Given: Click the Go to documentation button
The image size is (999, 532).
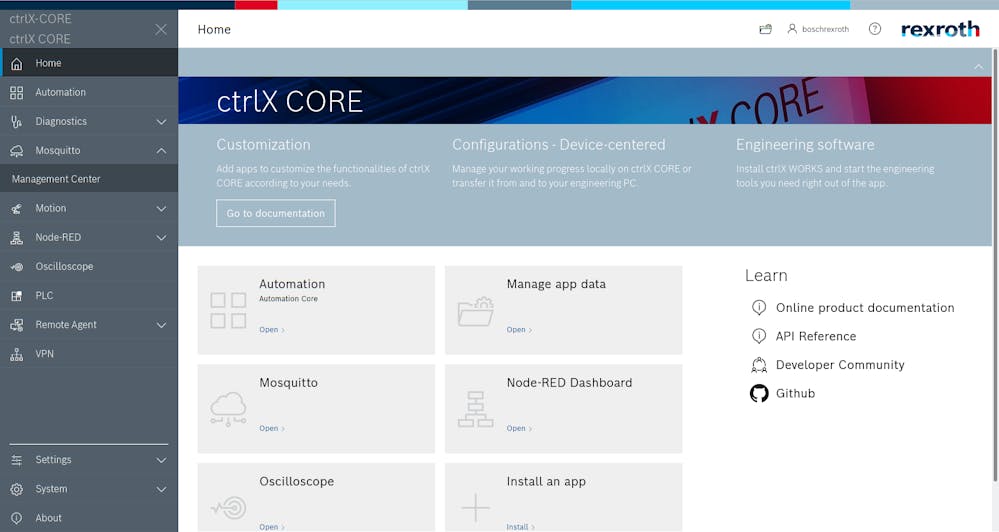Looking at the screenshot, I should pyautogui.click(x=276, y=213).
